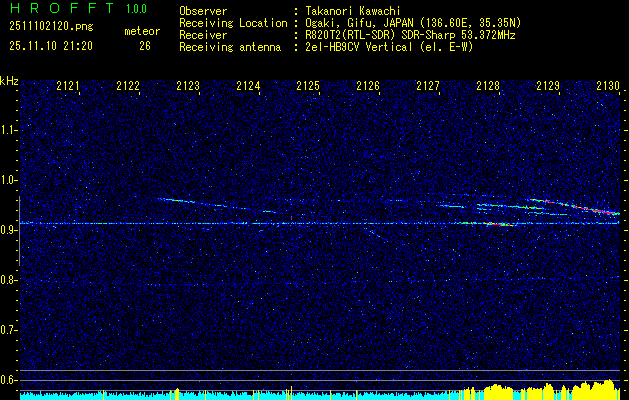Click time marker 2129

click(548, 86)
